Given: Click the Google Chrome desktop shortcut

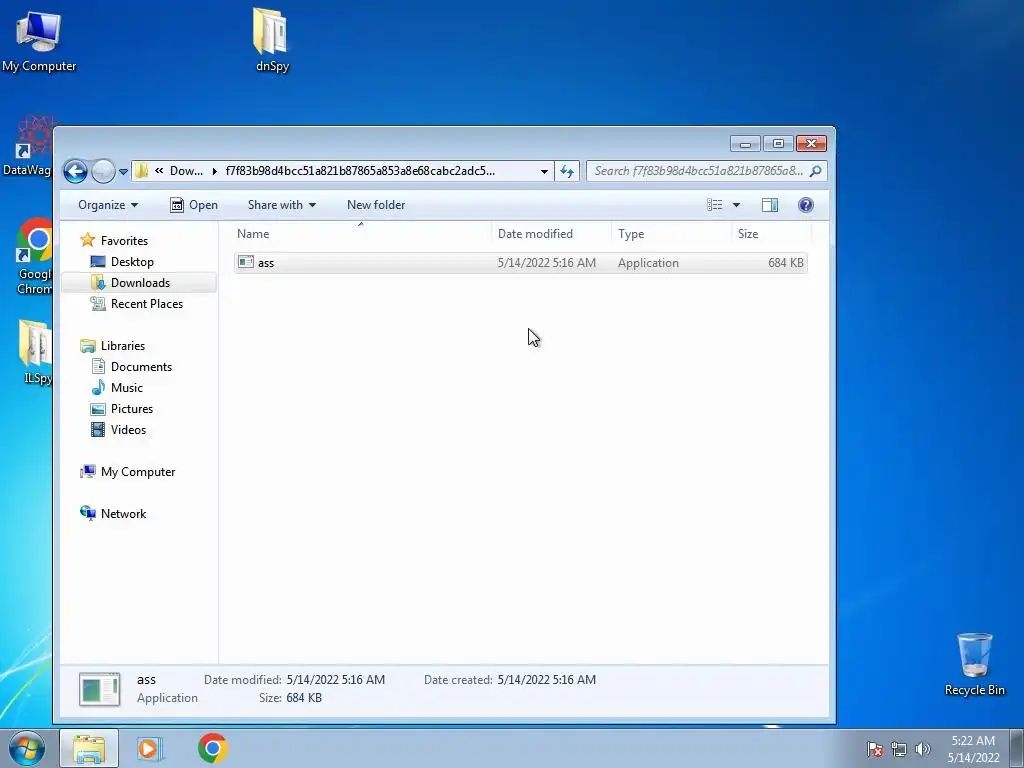Looking at the screenshot, I should 34,256.
